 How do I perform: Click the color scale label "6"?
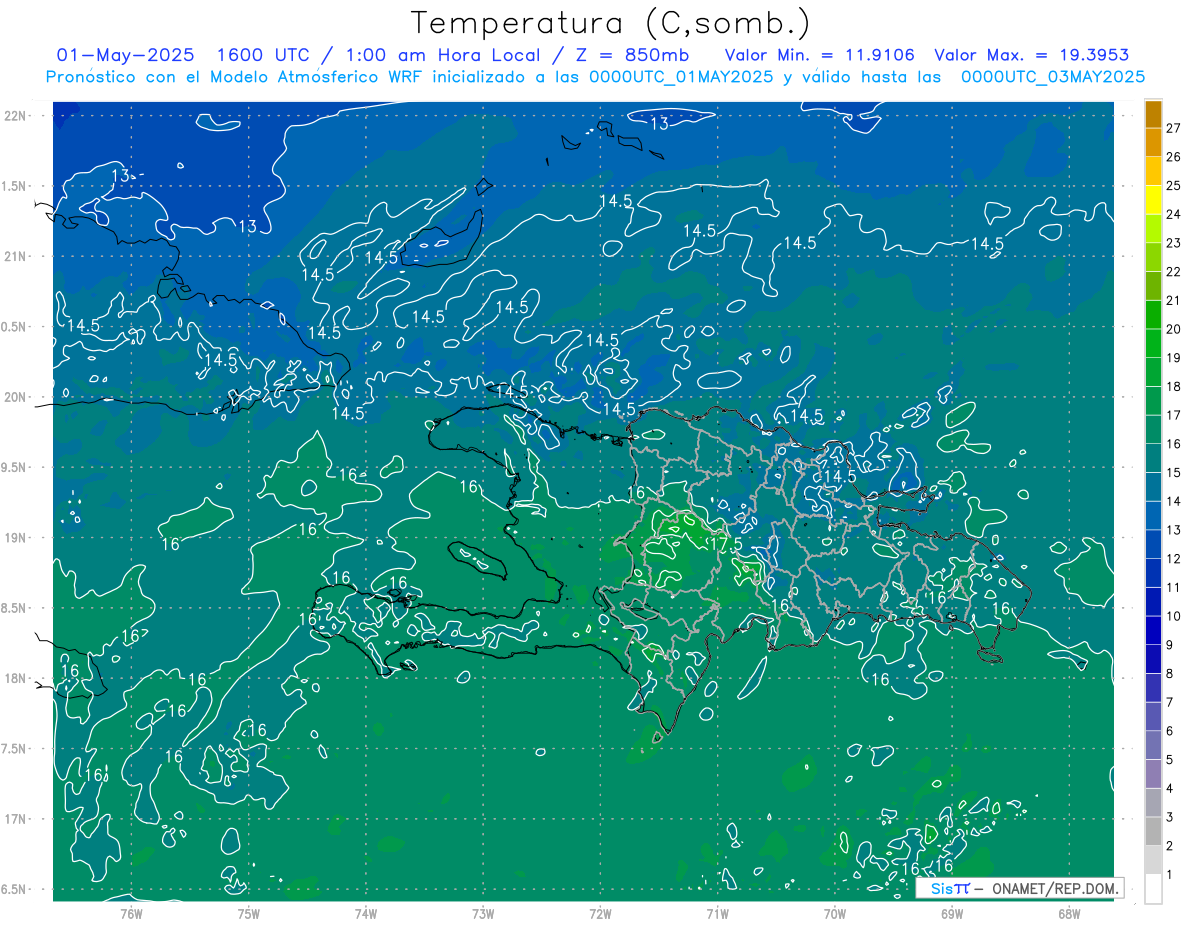pyautogui.click(x=1170, y=731)
